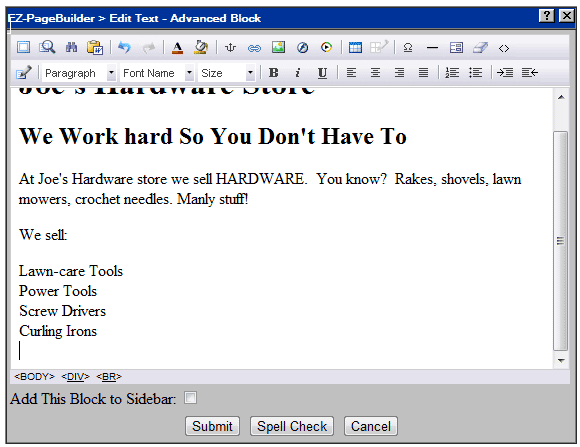Insert a special character with the omega icon
The image size is (580, 447).
click(x=408, y=48)
